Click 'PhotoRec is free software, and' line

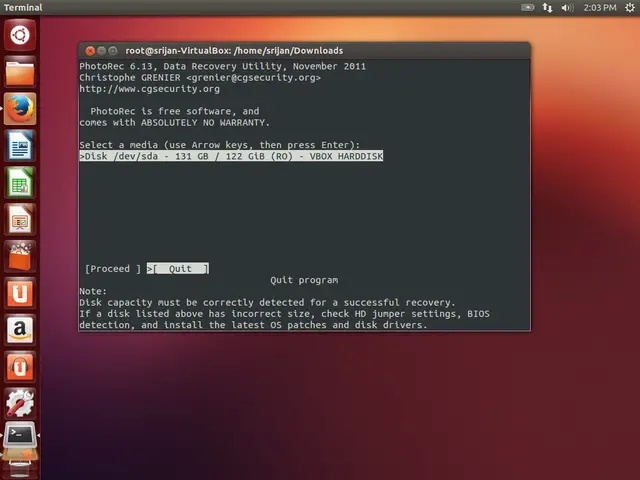[175, 111]
